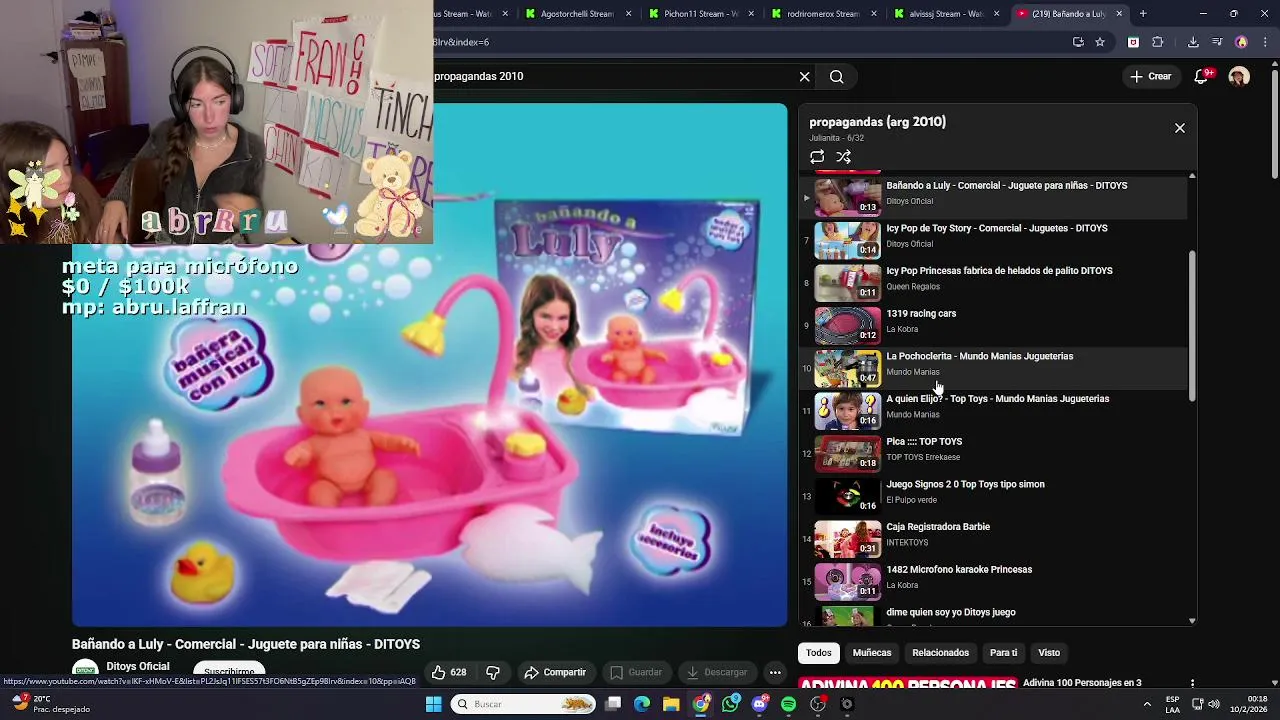
Task: Open more actions menu below video
Action: pyautogui.click(x=775, y=672)
